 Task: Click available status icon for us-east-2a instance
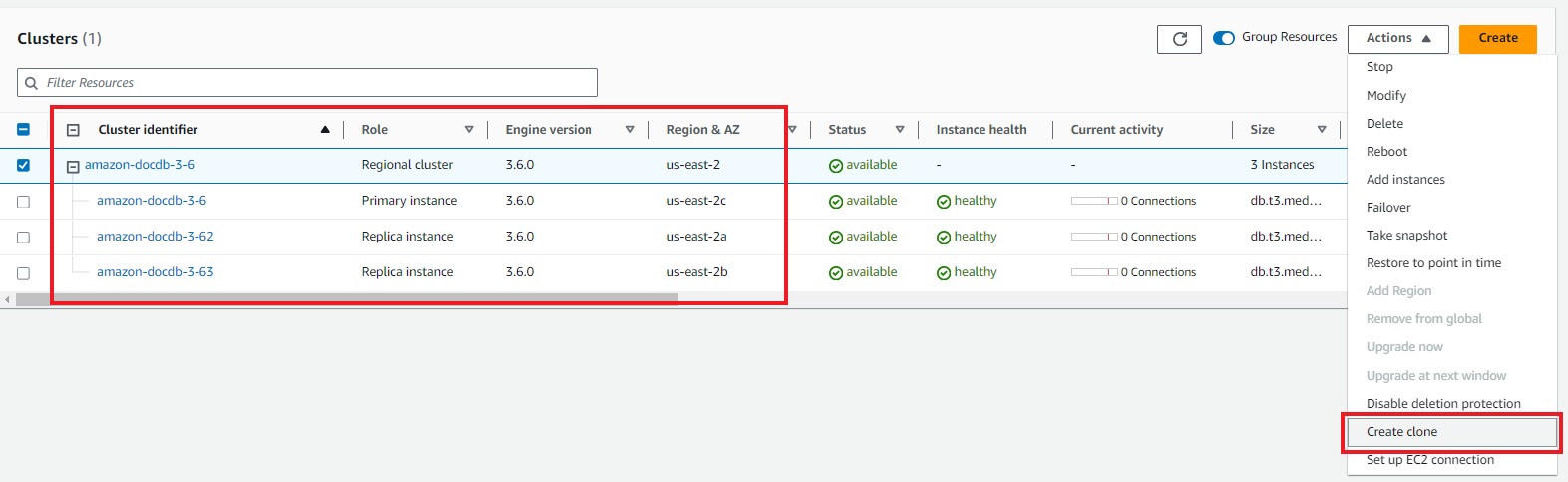(x=836, y=238)
